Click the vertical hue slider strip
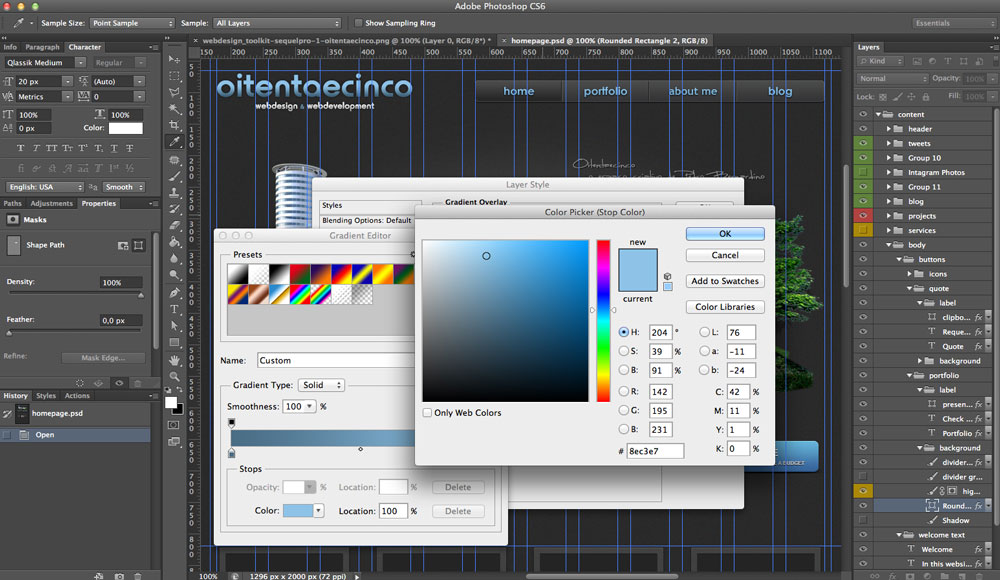This screenshot has width=1000, height=580. pyautogui.click(x=603, y=321)
